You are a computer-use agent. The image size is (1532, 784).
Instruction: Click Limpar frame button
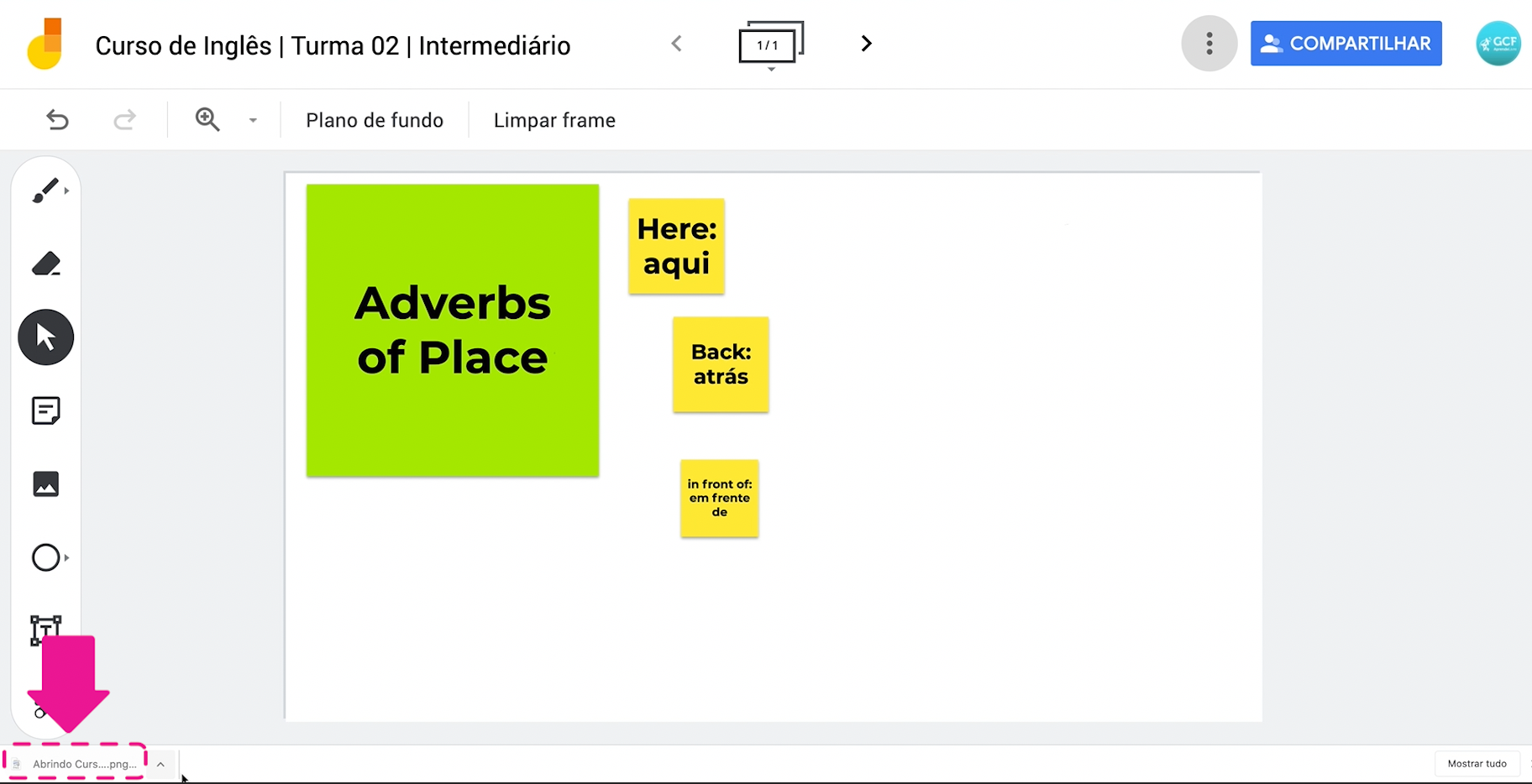[554, 120]
